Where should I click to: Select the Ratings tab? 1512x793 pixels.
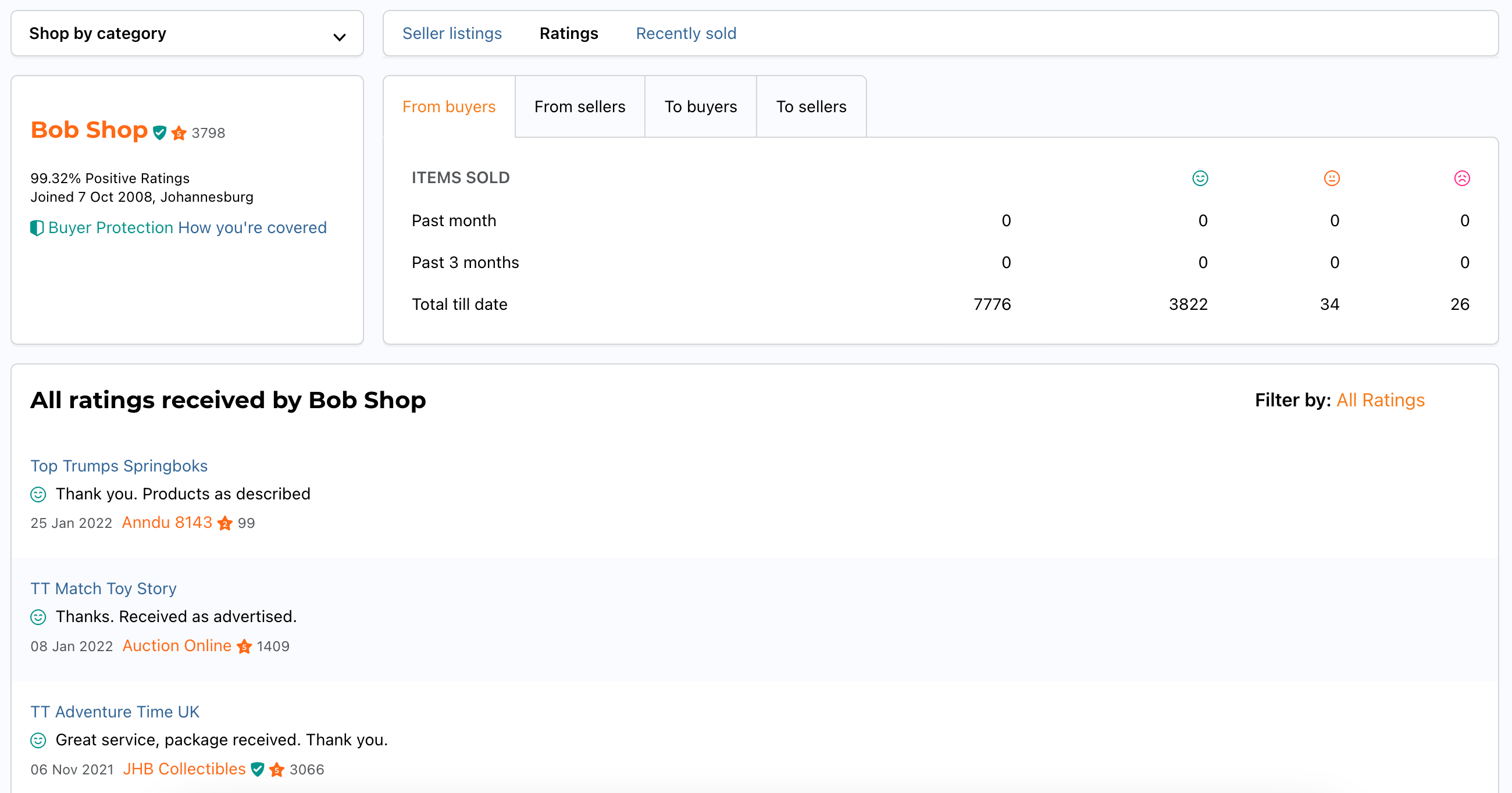tap(569, 34)
